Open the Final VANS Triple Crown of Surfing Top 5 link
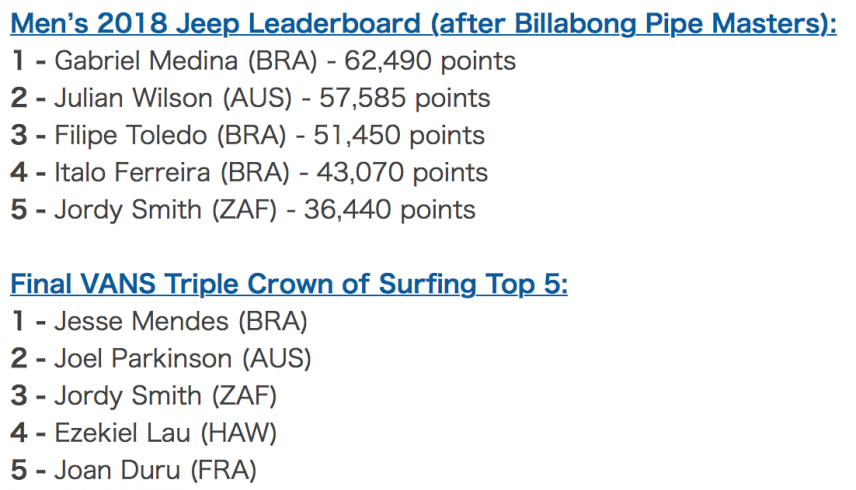The image size is (856, 490). (289, 284)
